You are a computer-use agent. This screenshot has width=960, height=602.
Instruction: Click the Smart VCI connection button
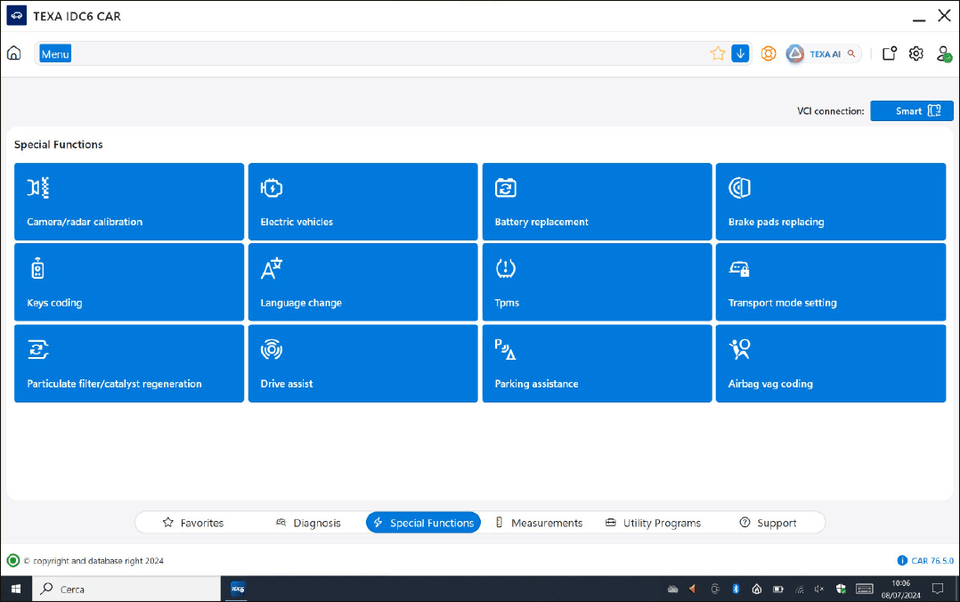[x=911, y=111]
